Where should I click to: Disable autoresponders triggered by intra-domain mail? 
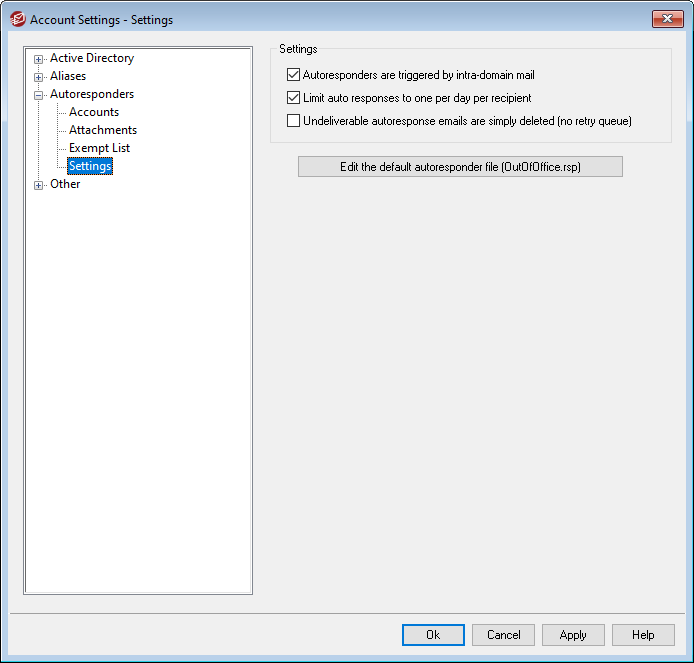293,75
